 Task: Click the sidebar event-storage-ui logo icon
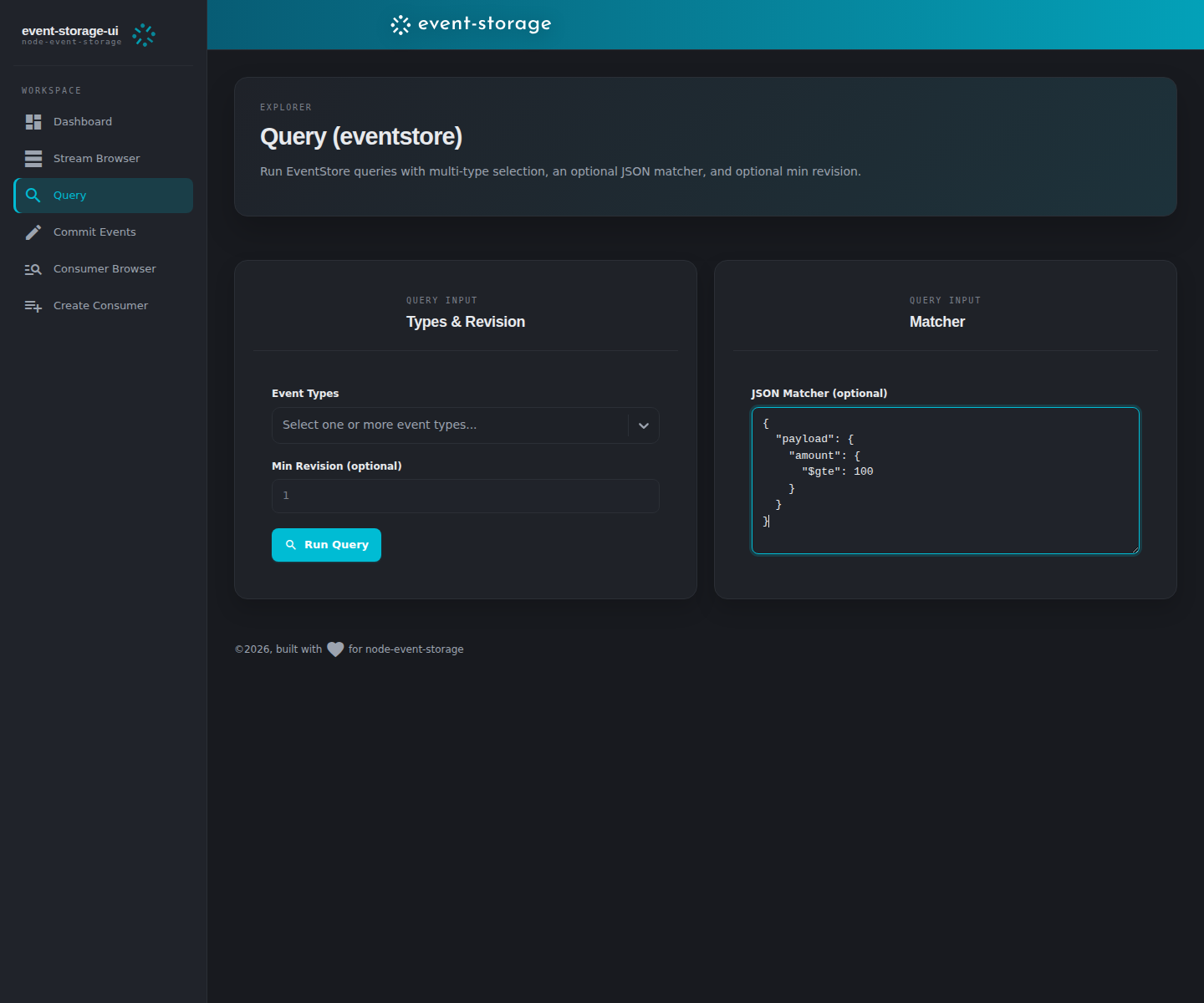[x=144, y=35]
